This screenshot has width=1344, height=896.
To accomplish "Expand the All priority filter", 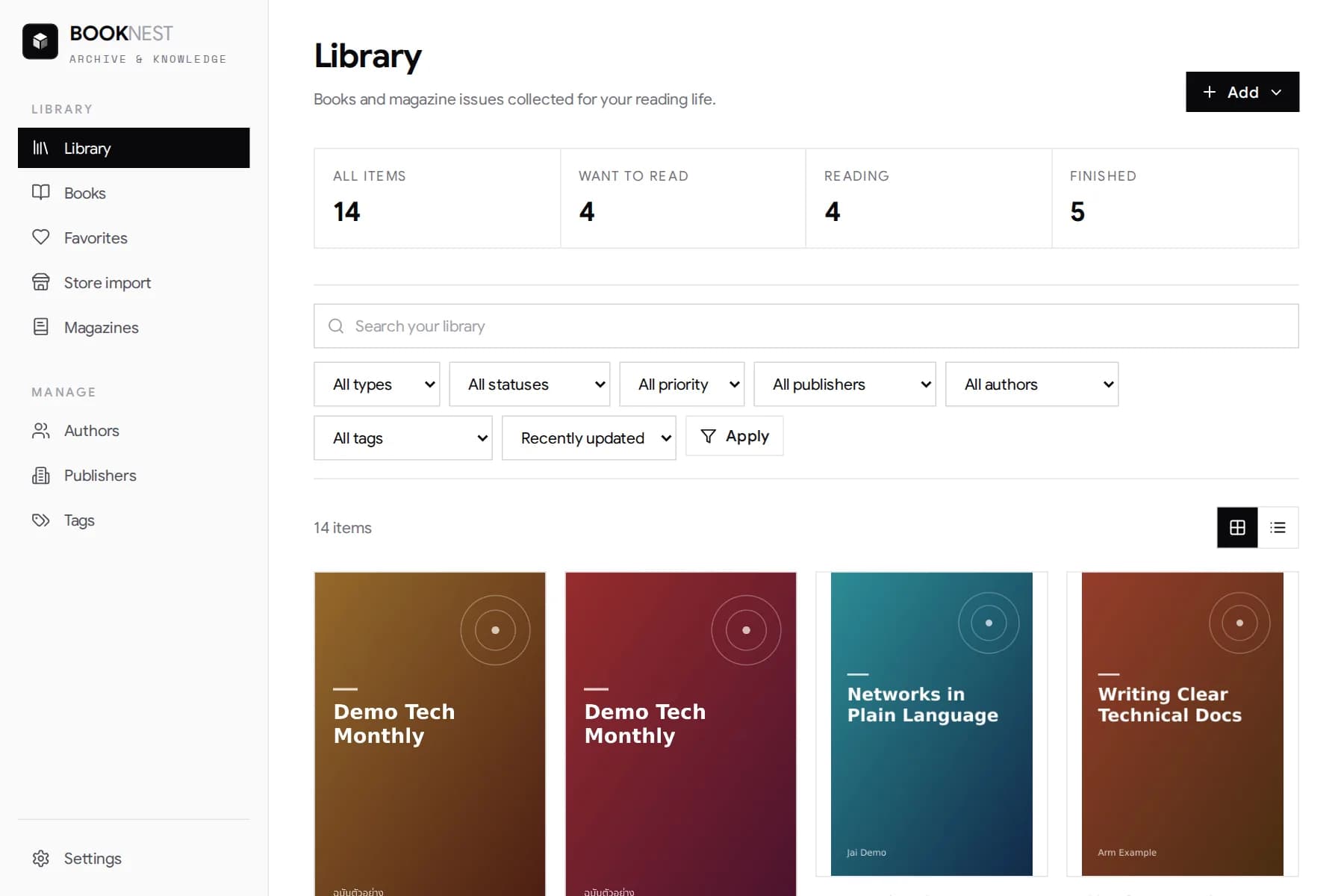I will (682, 385).
